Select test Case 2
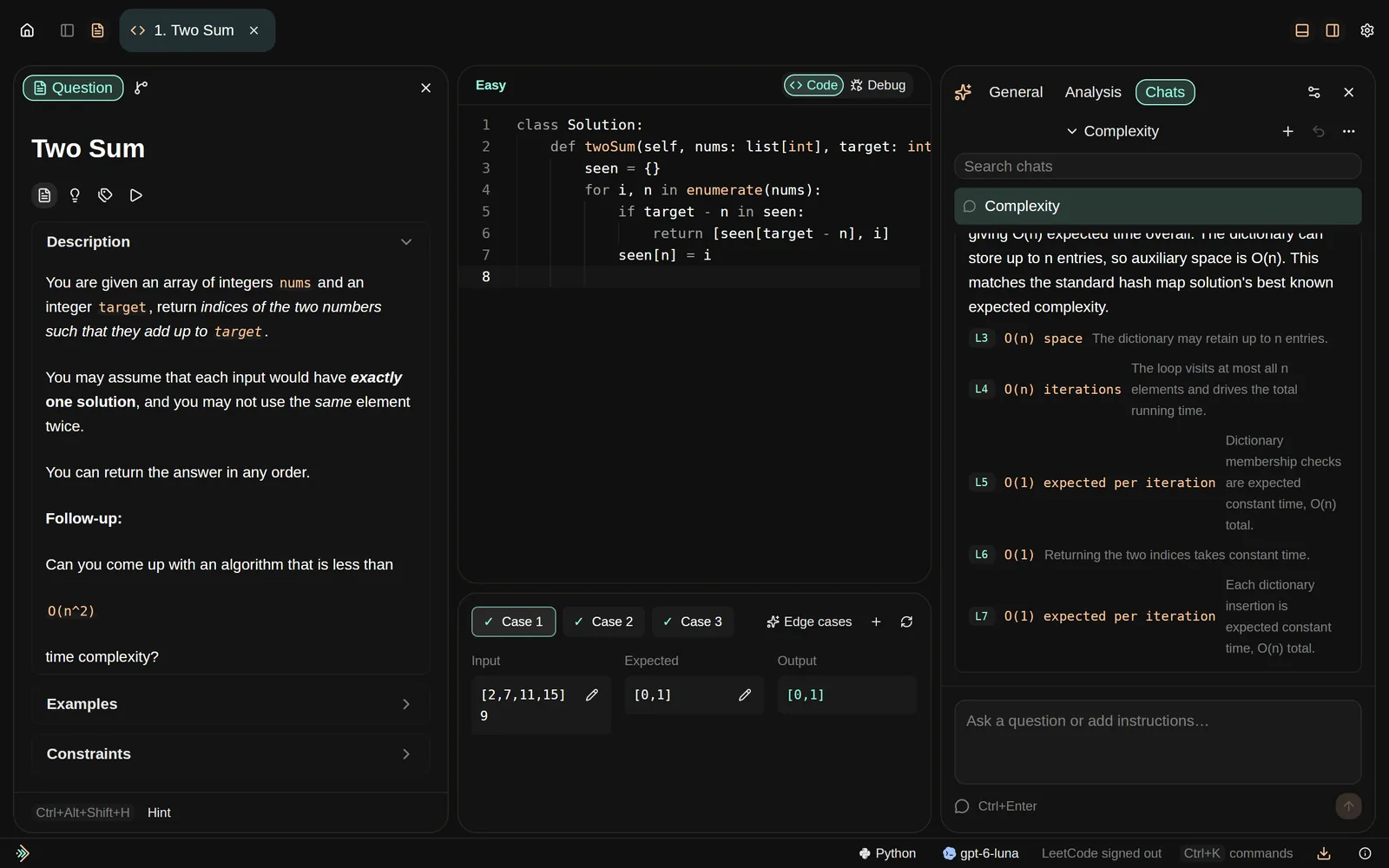The height and width of the screenshot is (868, 1389). tap(603, 621)
